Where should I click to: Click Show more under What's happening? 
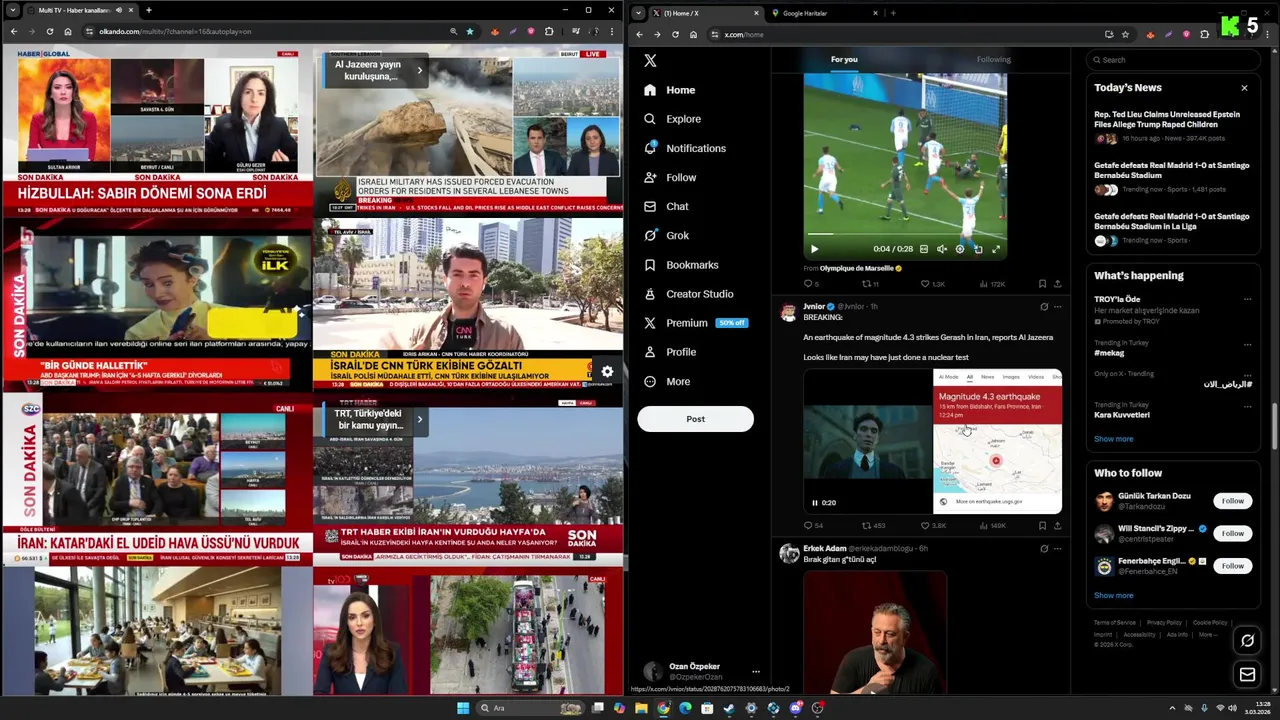tap(1113, 439)
